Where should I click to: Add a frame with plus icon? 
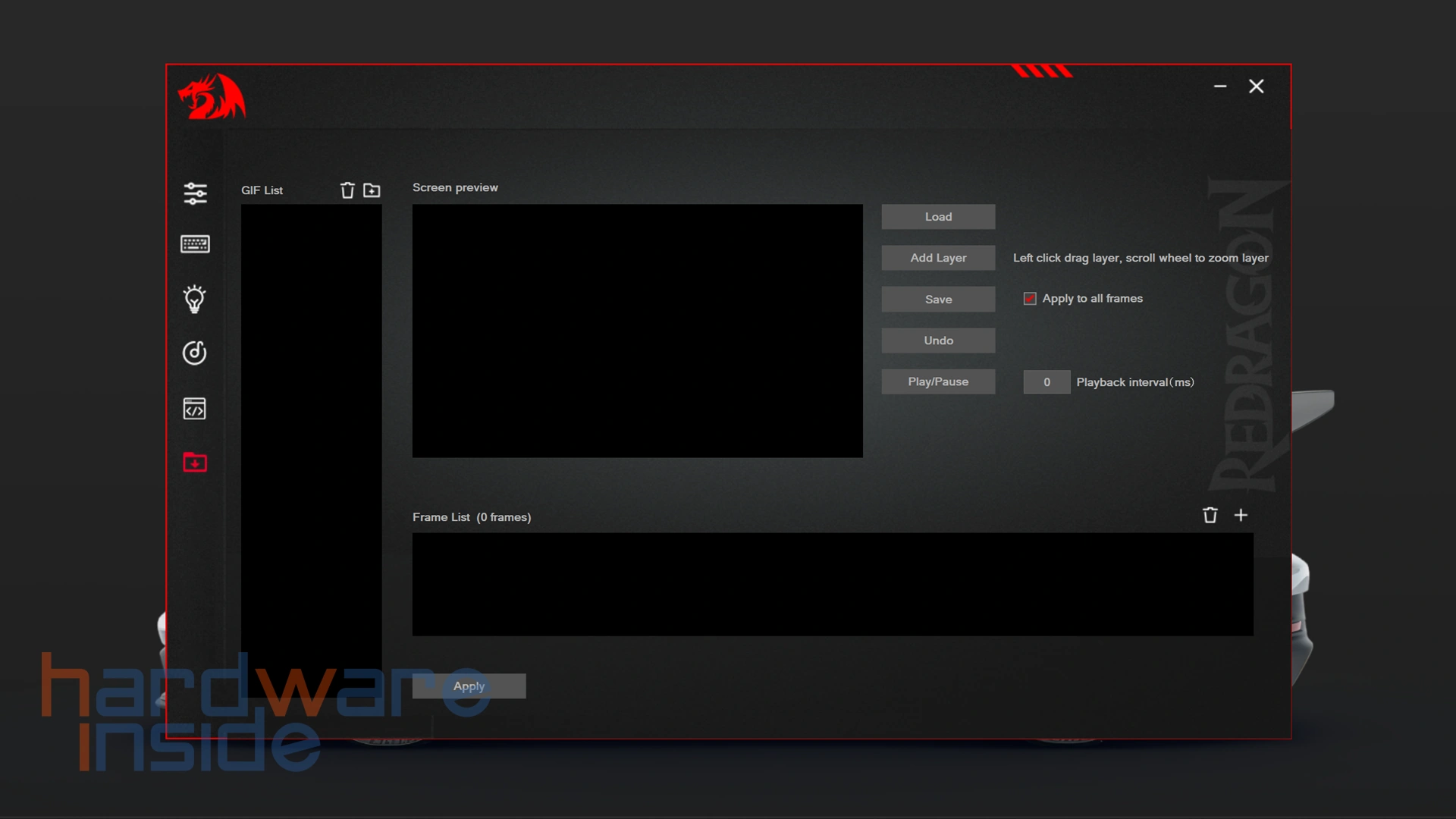(x=1241, y=516)
